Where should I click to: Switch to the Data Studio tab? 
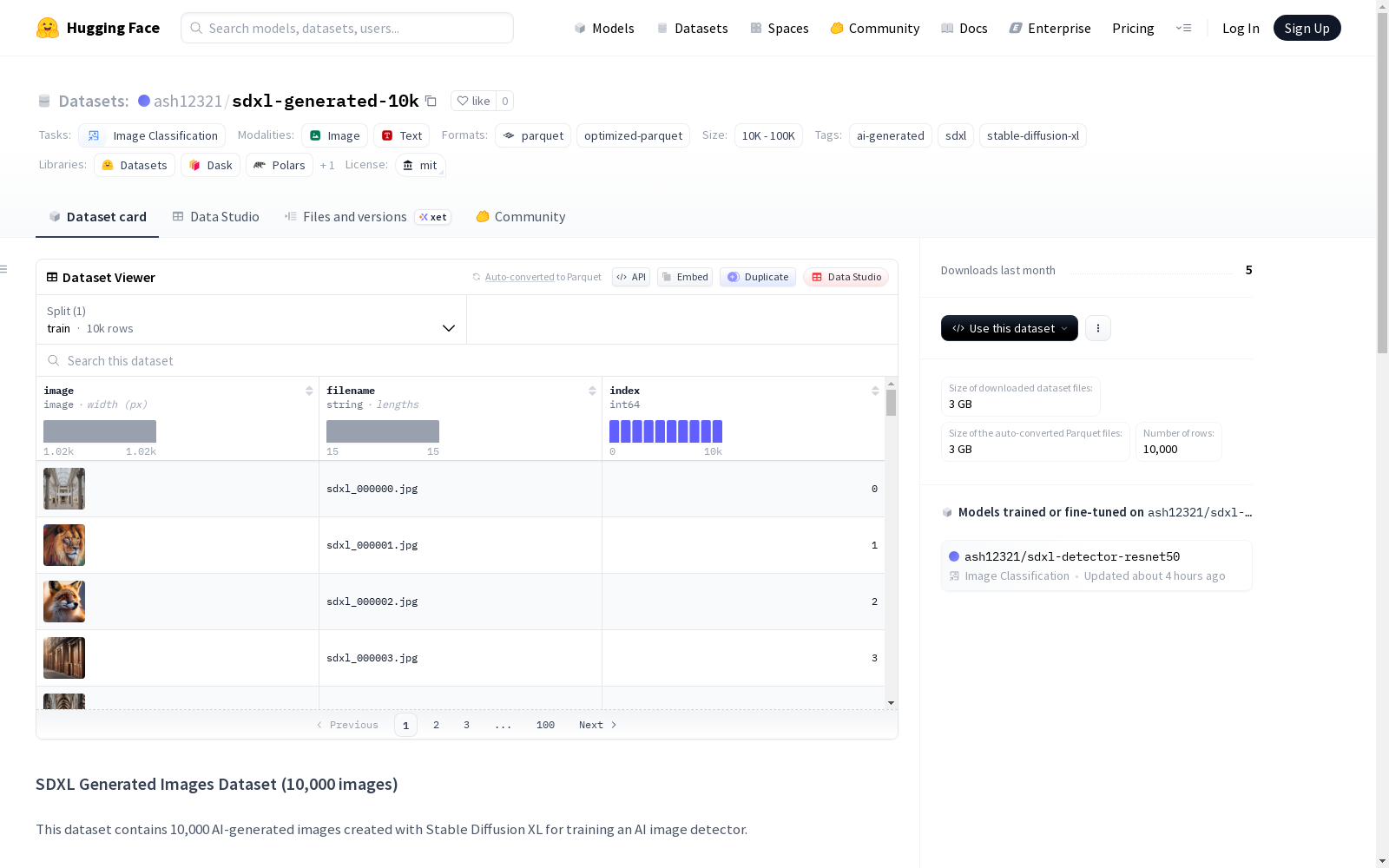click(216, 217)
